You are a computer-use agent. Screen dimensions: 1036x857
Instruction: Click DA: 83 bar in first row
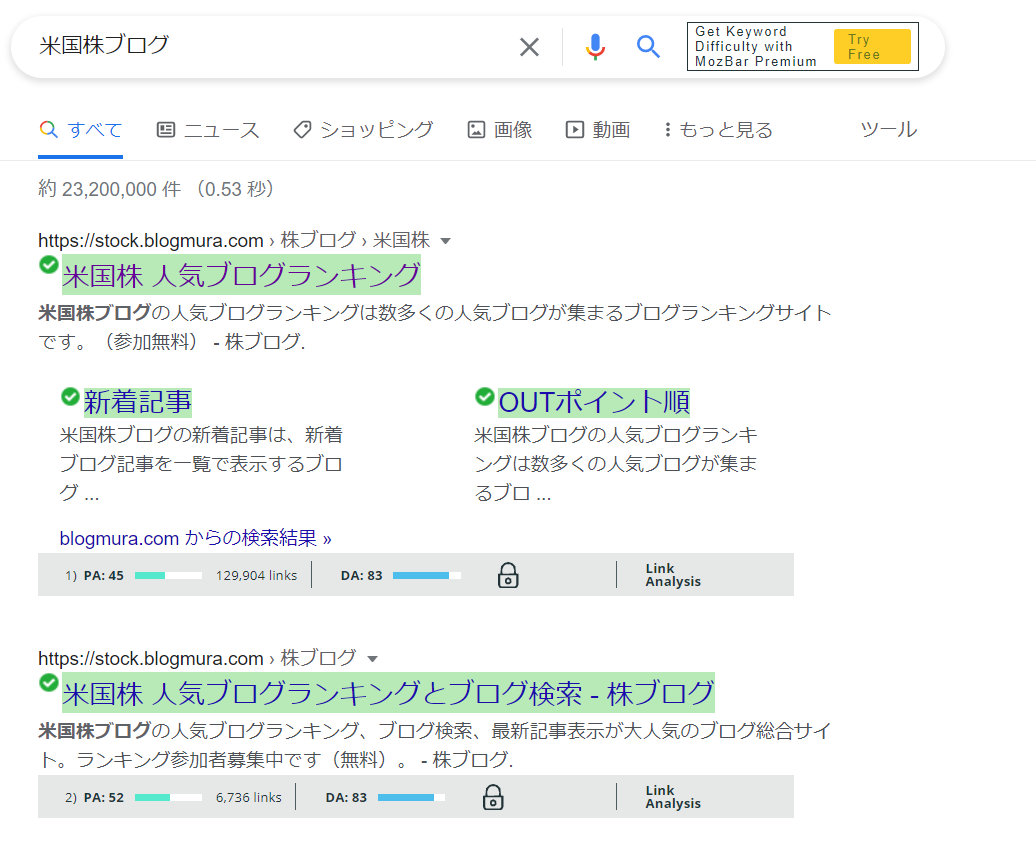[427, 576]
